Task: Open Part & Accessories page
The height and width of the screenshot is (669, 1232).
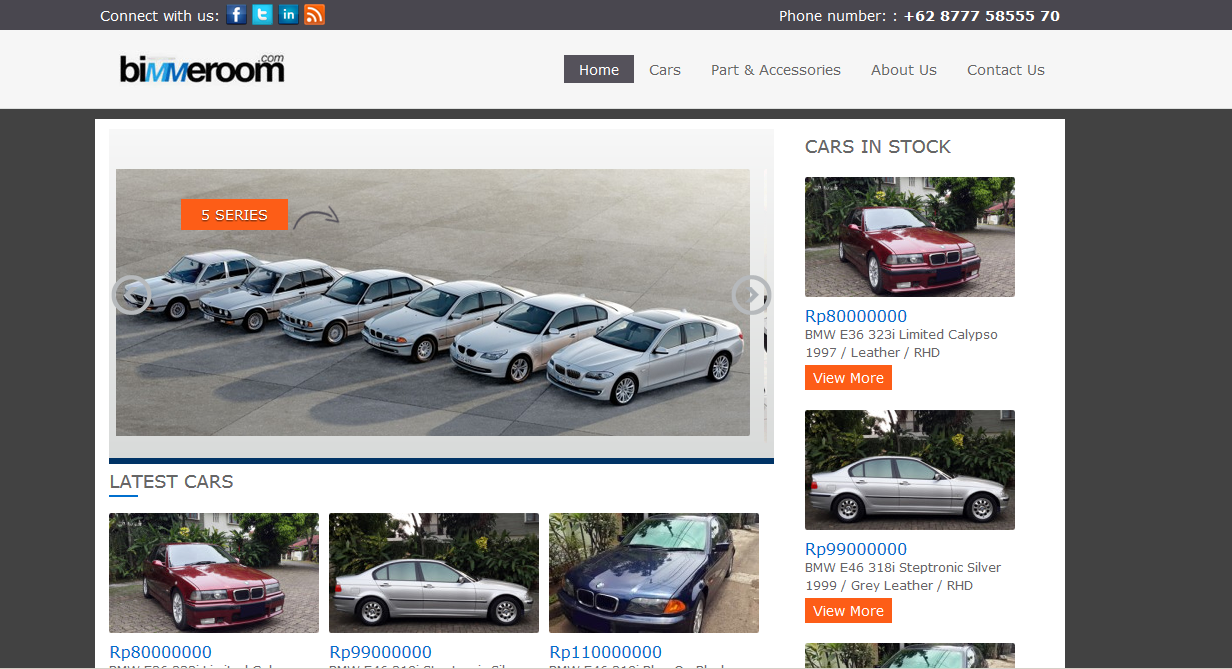Action: coord(775,70)
